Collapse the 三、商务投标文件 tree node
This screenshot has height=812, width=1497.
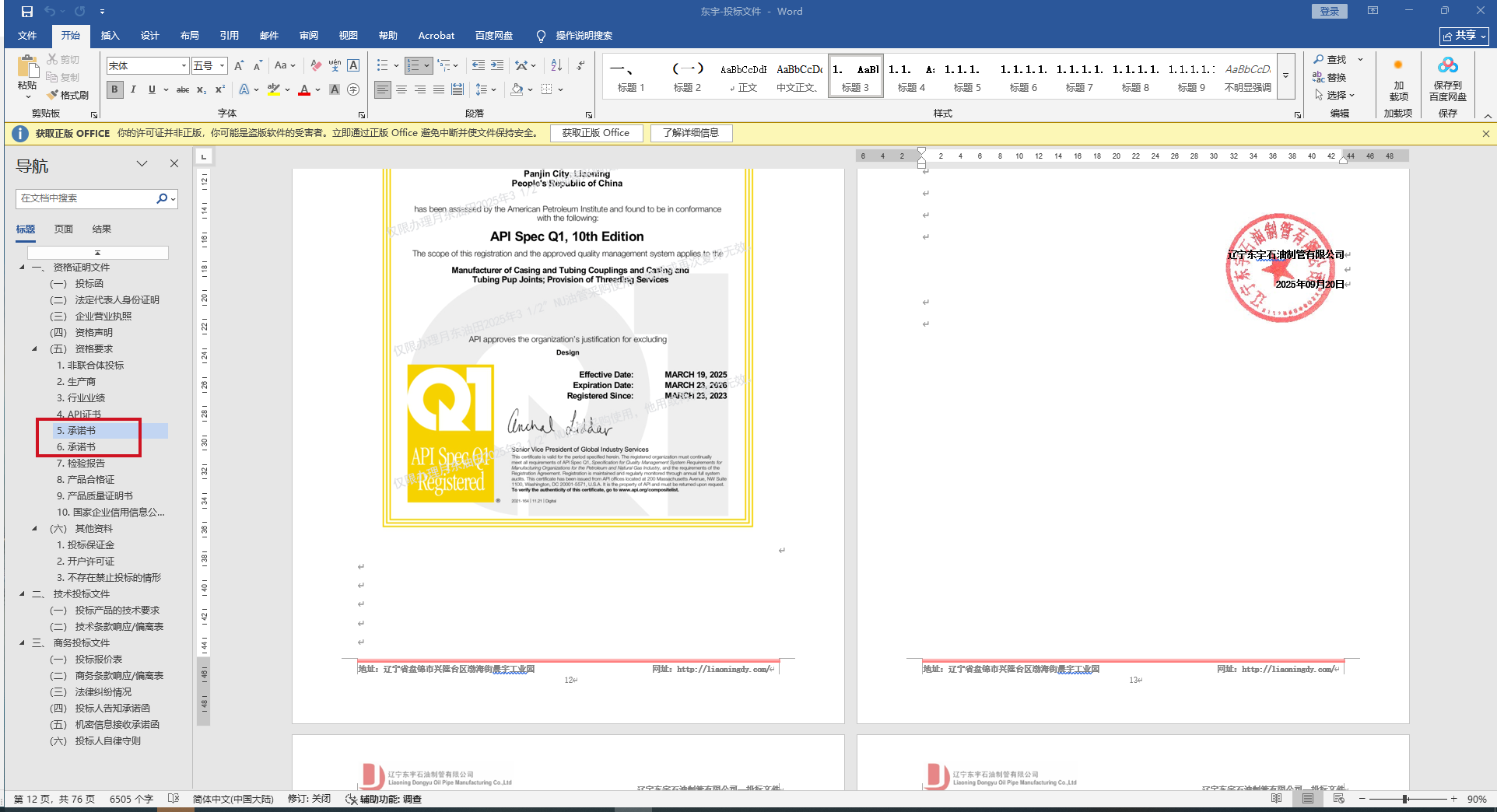[22, 643]
